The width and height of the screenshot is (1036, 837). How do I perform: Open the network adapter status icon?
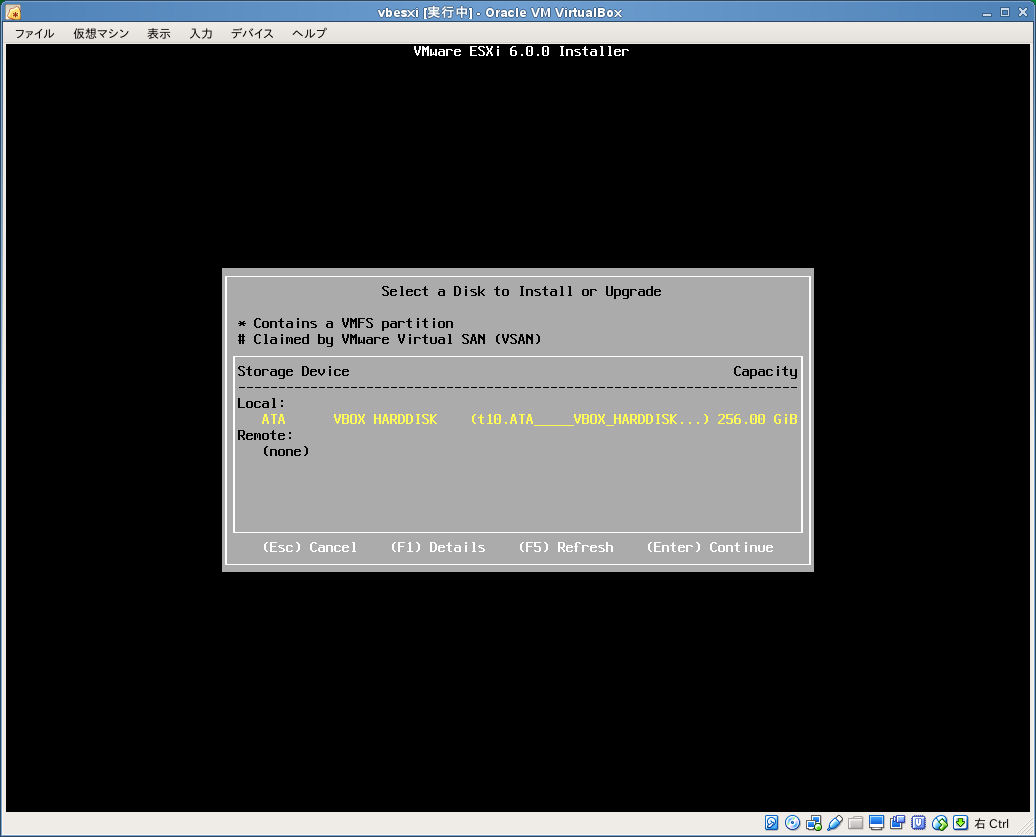[x=813, y=822]
